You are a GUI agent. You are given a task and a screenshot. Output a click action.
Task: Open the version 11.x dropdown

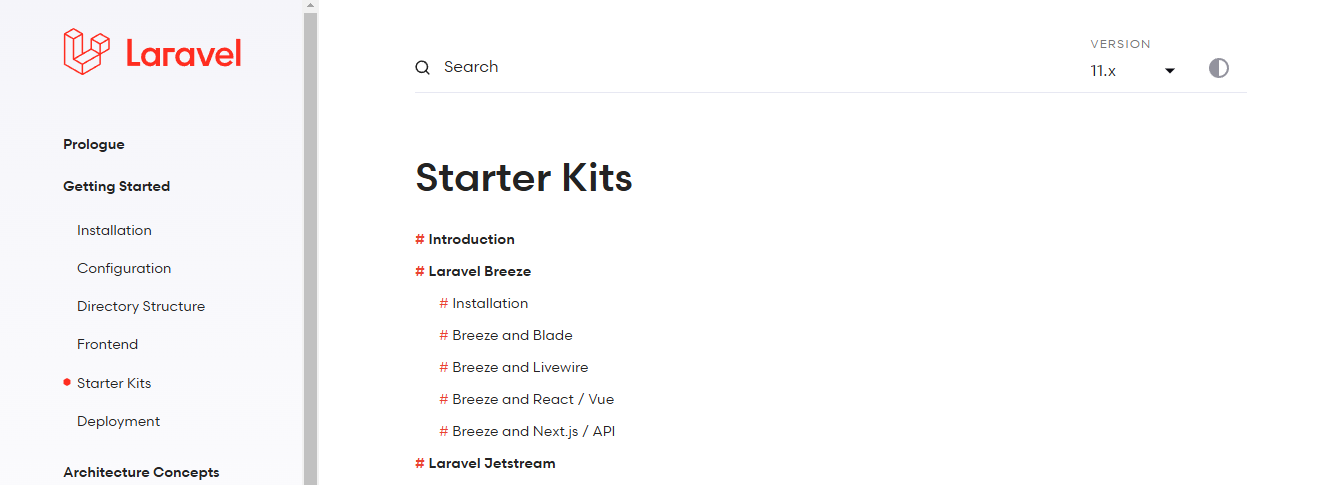[x=1133, y=71]
